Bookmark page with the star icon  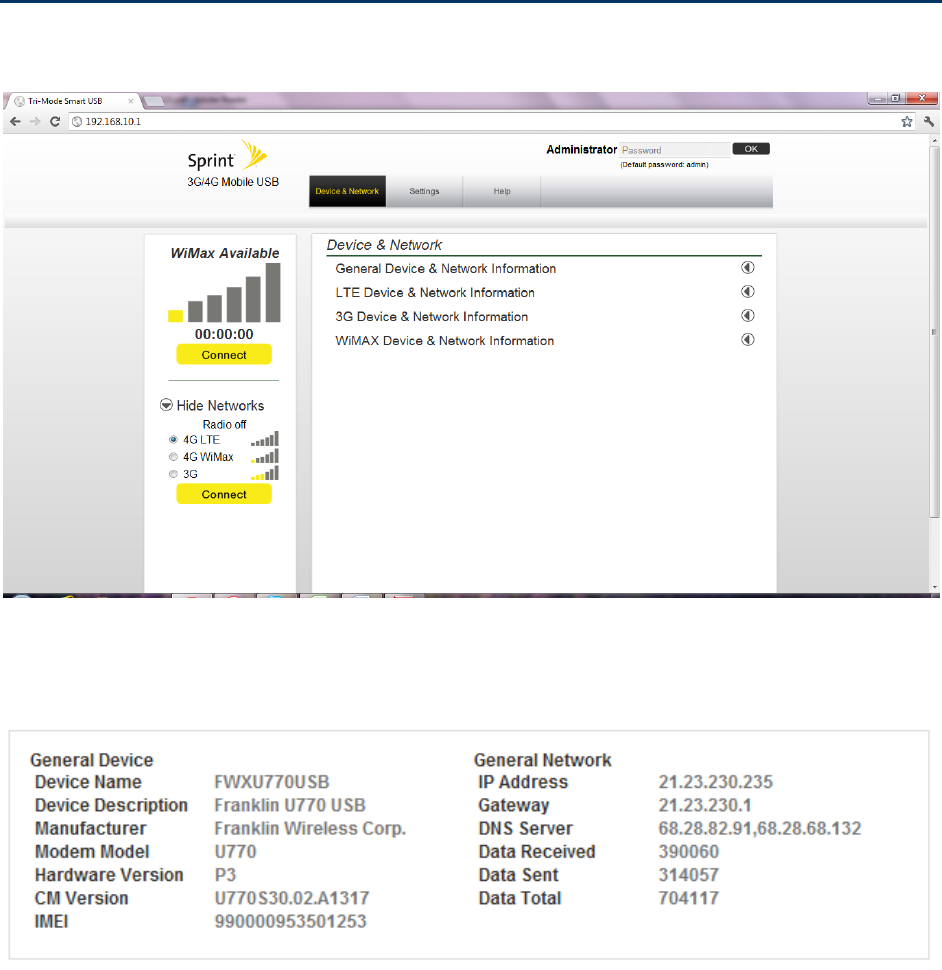coord(907,122)
